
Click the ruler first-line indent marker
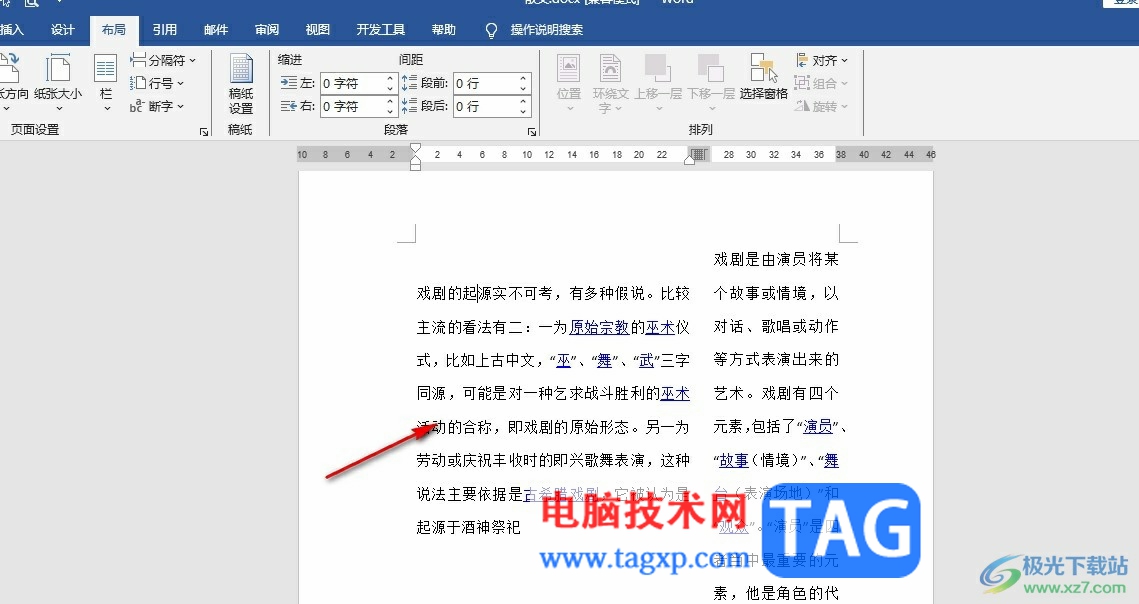point(416,148)
